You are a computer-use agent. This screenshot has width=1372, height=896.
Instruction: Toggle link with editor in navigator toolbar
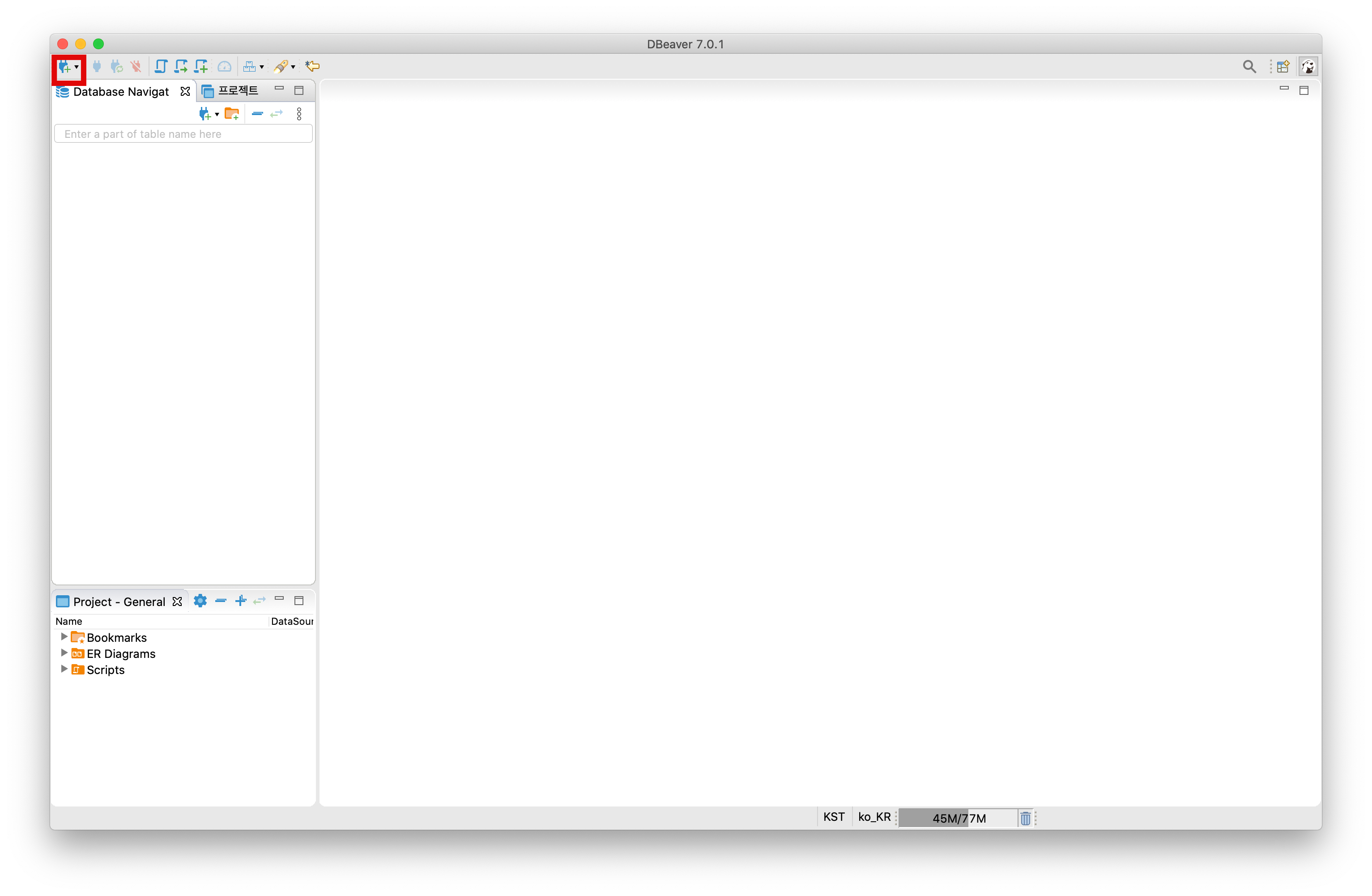(x=277, y=114)
